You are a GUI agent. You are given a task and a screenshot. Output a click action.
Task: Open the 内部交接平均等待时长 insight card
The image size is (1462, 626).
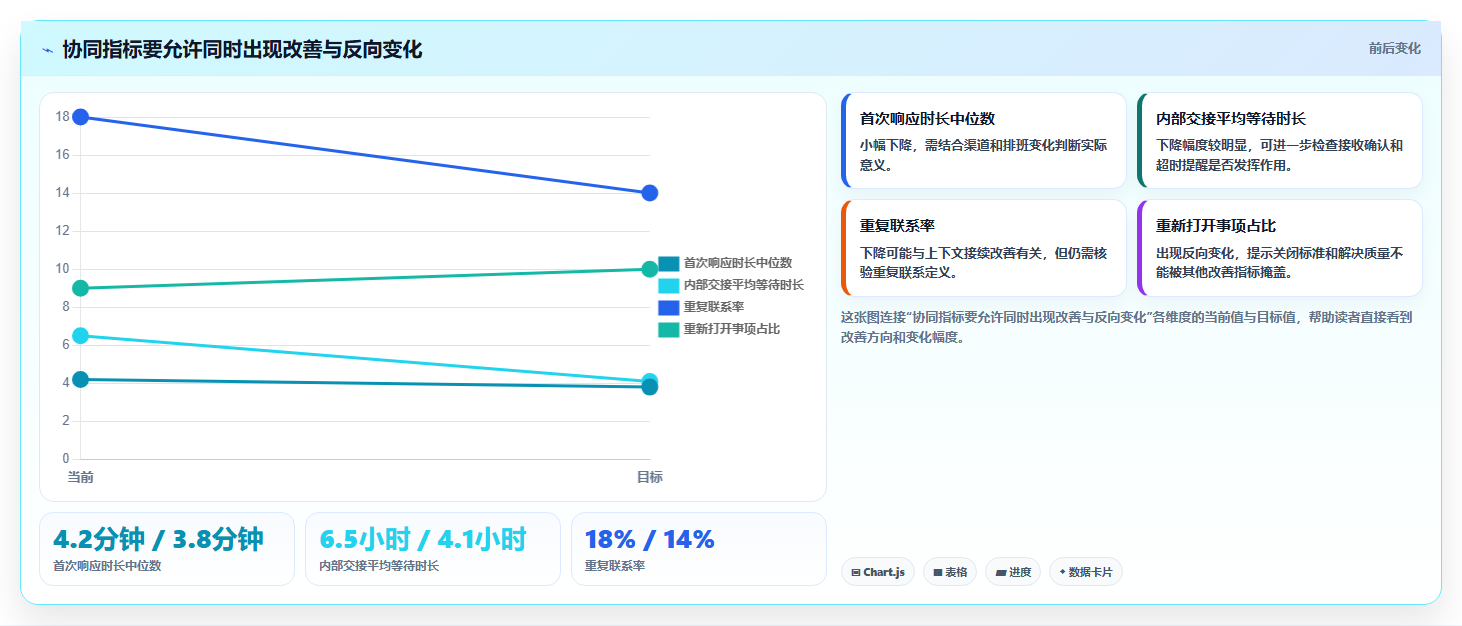point(1280,140)
